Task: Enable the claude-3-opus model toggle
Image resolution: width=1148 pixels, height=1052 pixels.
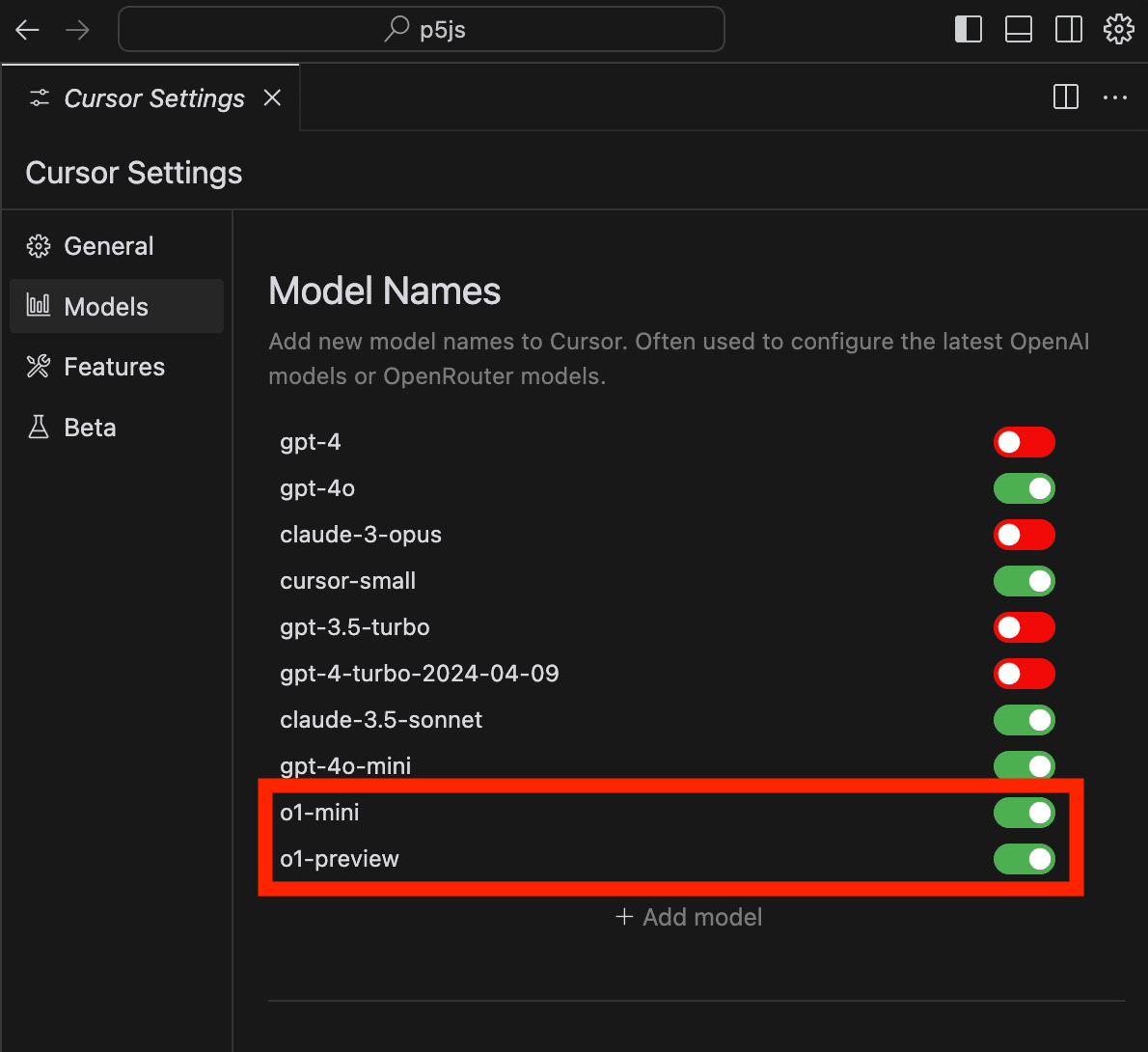Action: click(1024, 535)
